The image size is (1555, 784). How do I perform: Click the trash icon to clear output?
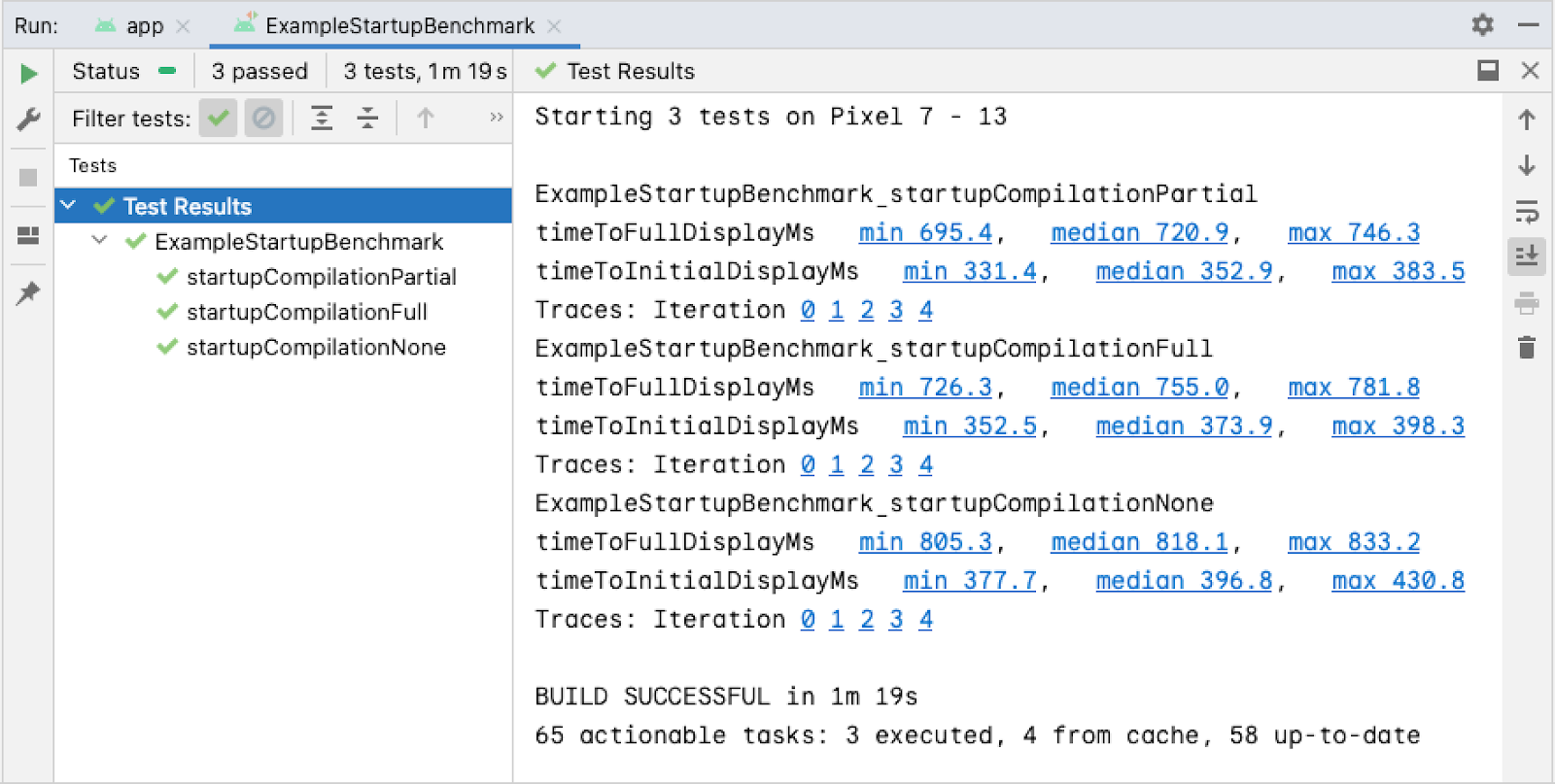(1527, 348)
